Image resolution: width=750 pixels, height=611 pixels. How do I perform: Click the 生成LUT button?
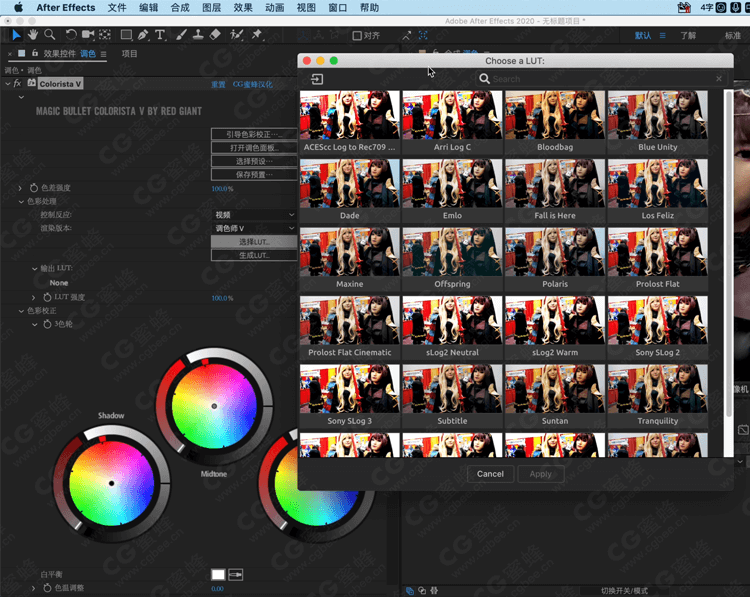pos(254,255)
